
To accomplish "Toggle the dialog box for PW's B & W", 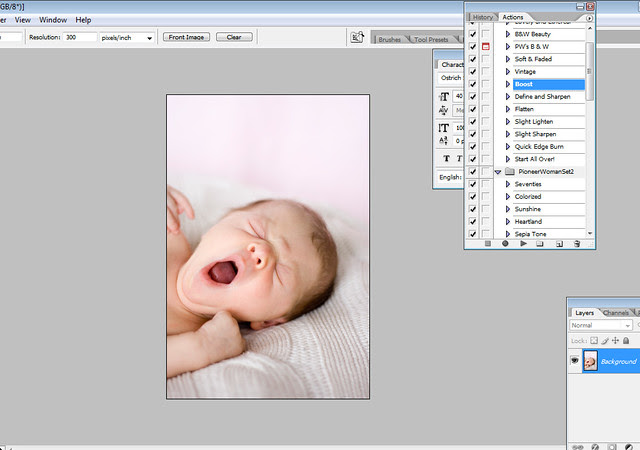I will pos(486,47).
